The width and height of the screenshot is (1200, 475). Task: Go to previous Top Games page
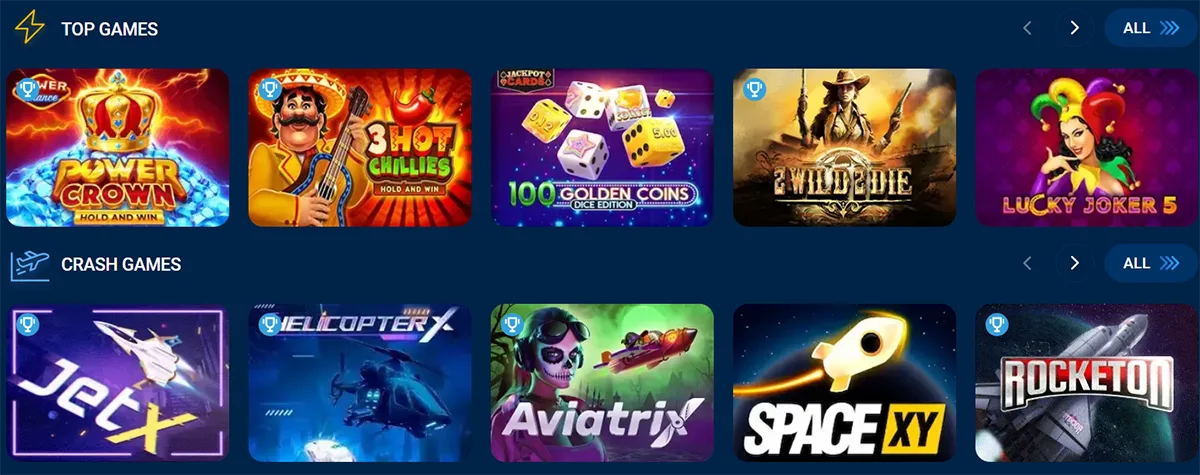[x=1027, y=28]
